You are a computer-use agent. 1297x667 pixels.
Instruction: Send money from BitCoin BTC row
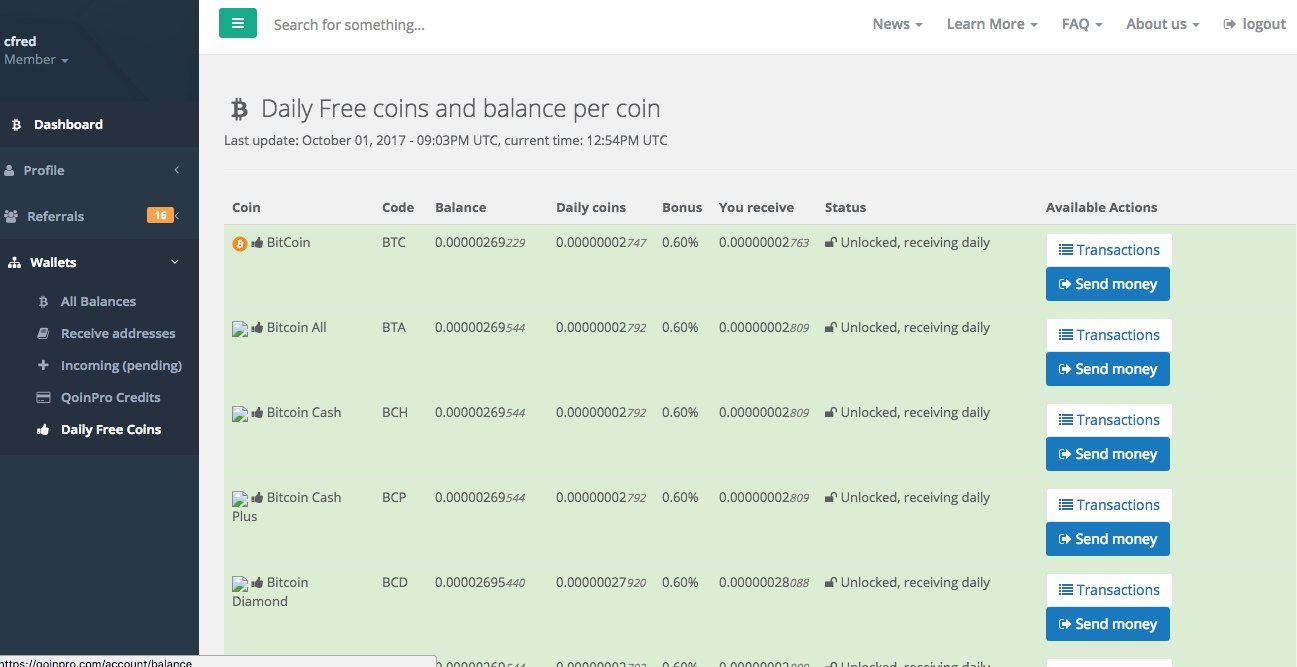pos(1108,284)
